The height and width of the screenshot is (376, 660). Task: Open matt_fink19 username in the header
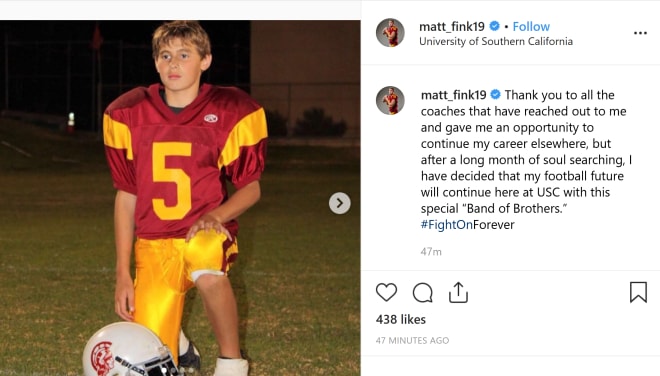coord(452,27)
